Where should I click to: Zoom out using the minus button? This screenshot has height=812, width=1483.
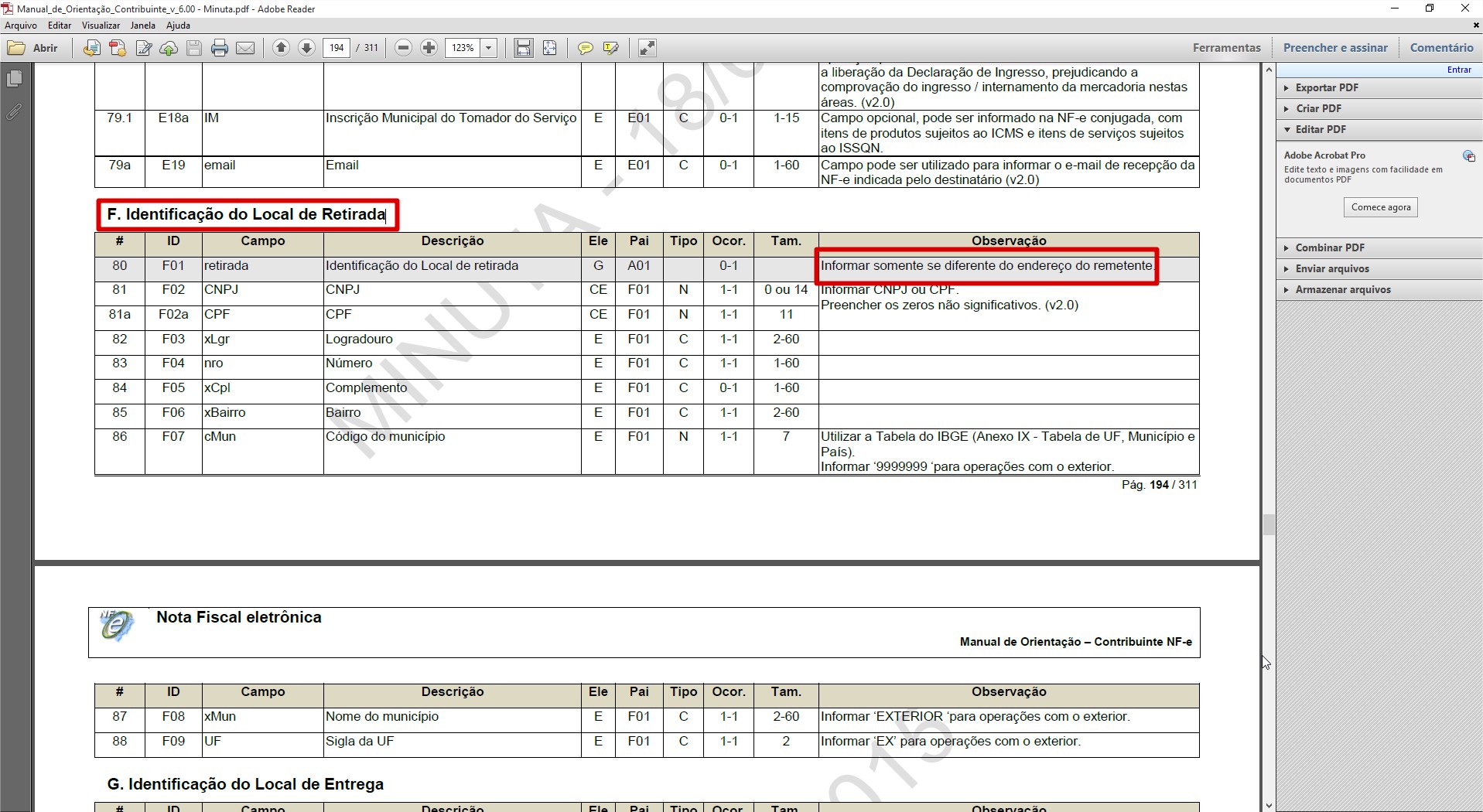(403, 48)
